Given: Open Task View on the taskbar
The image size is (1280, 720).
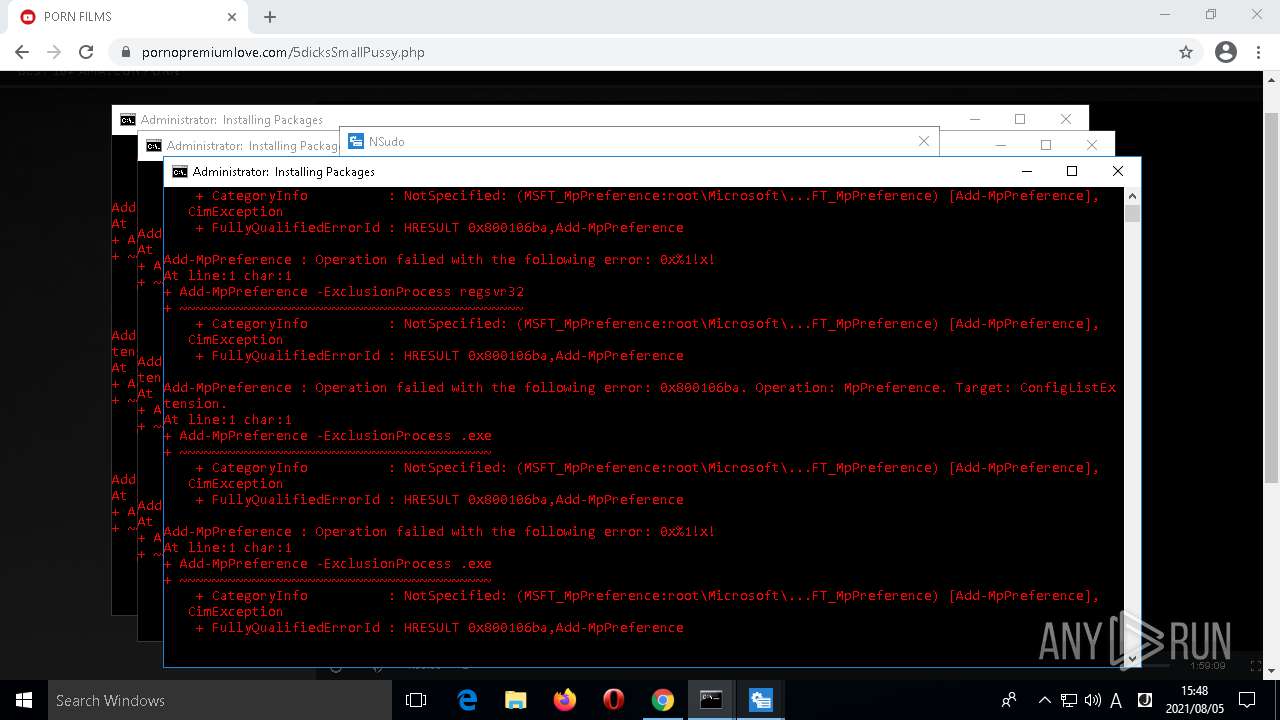Looking at the screenshot, I should click(416, 700).
